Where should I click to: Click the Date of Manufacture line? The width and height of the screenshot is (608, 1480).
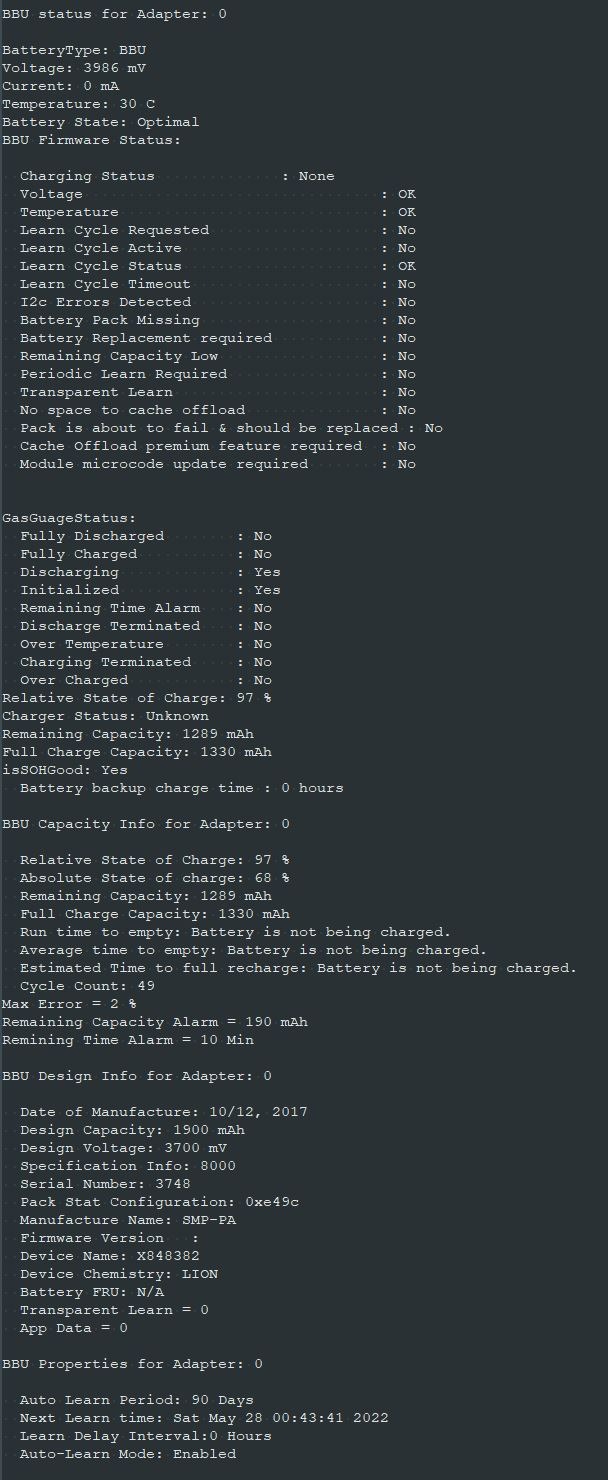click(163, 1112)
